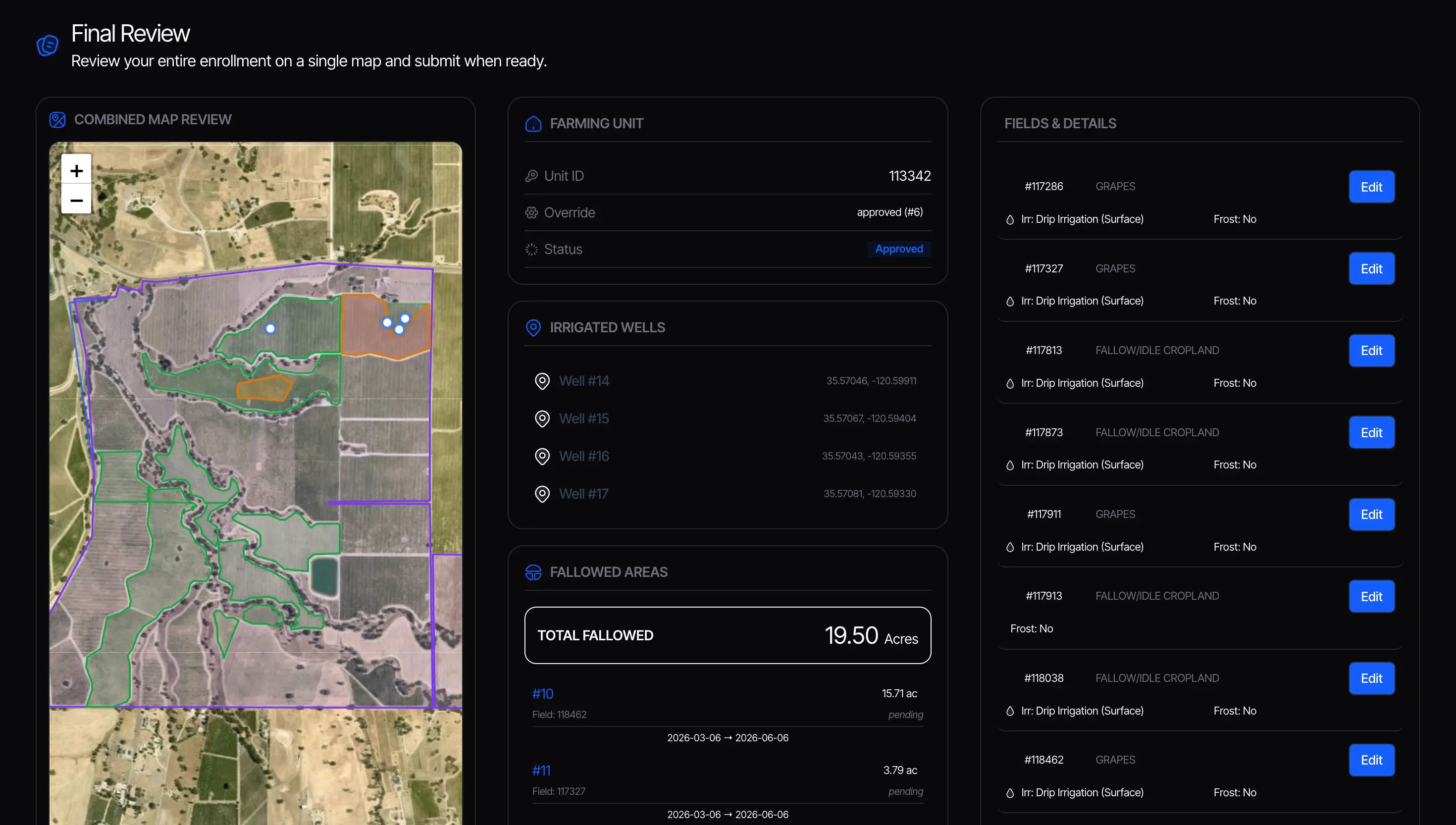
Task: Zoom in on the map with the plus control
Action: [76, 170]
